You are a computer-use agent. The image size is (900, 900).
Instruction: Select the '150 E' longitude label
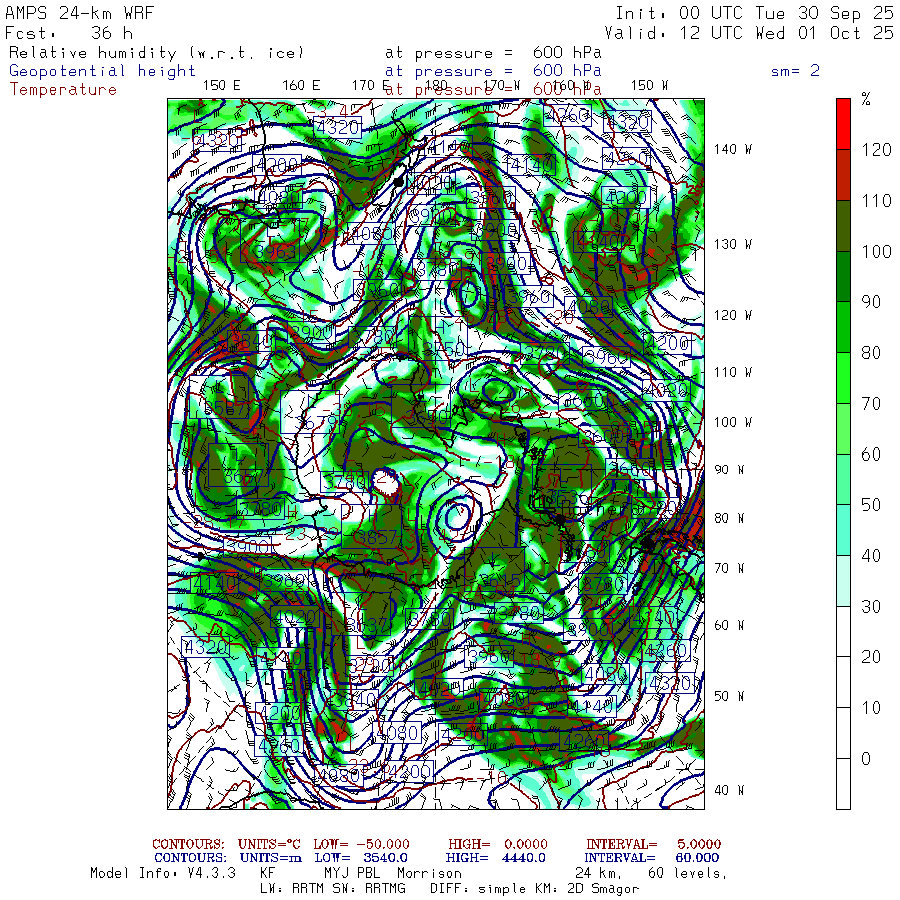pos(221,85)
